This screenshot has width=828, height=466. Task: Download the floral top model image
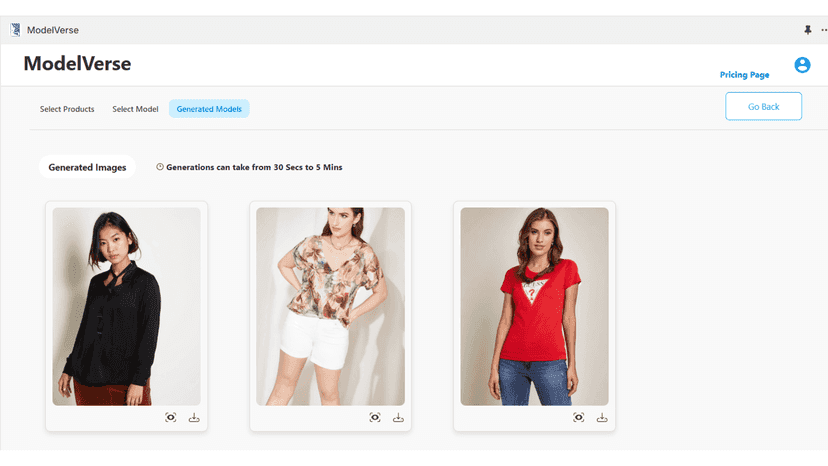click(x=398, y=417)
